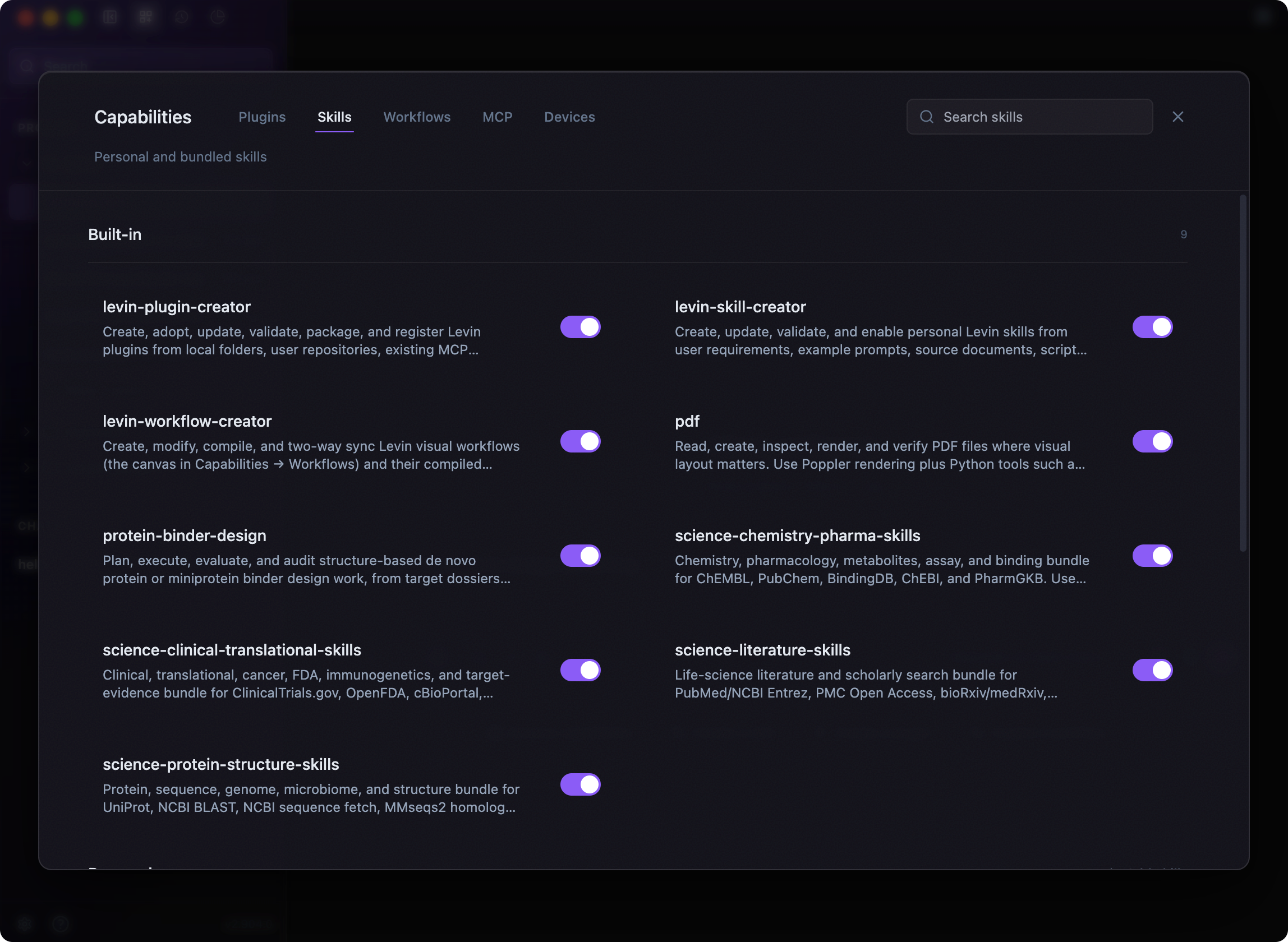Click the science-literature-skills title

pos(763,650)
